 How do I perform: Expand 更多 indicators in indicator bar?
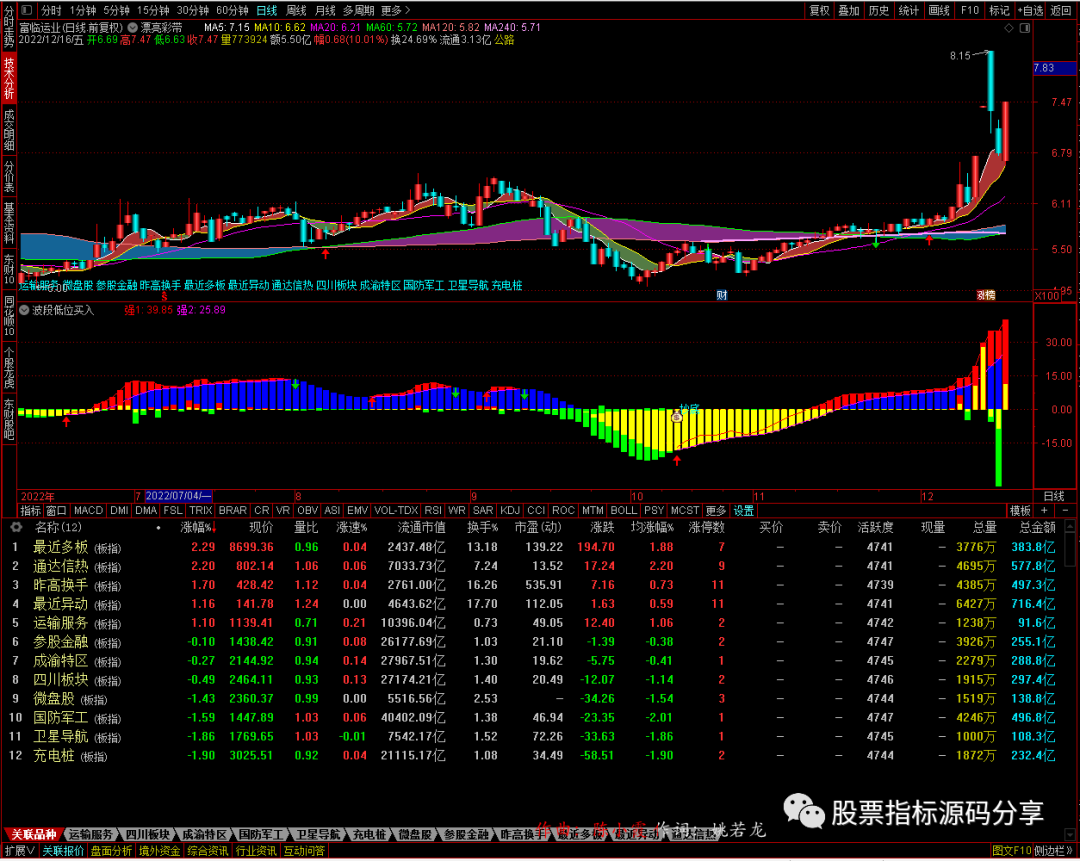click(x=716, y=510)
